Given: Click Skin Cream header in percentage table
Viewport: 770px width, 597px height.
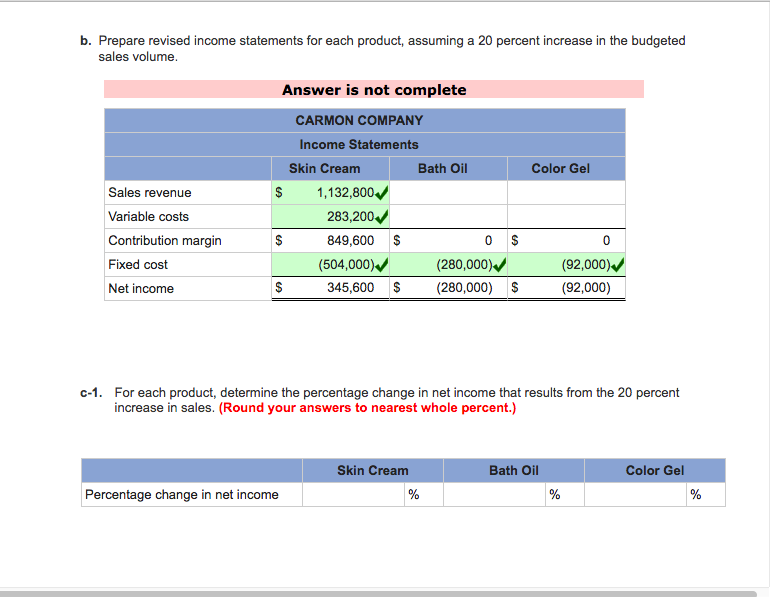Looking at the screenshot, I should pyautogui.click(x=373, y=470).
